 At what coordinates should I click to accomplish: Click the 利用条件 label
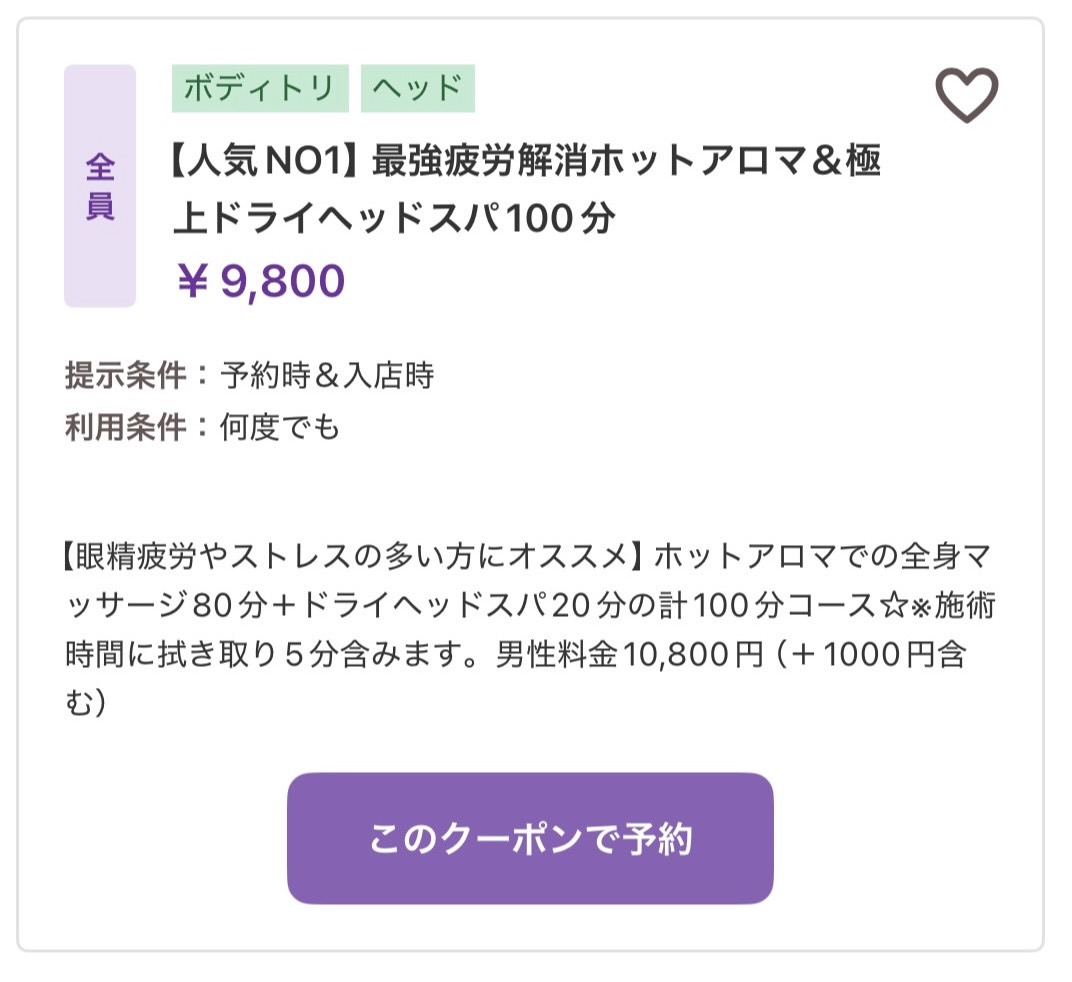(125, 427)
